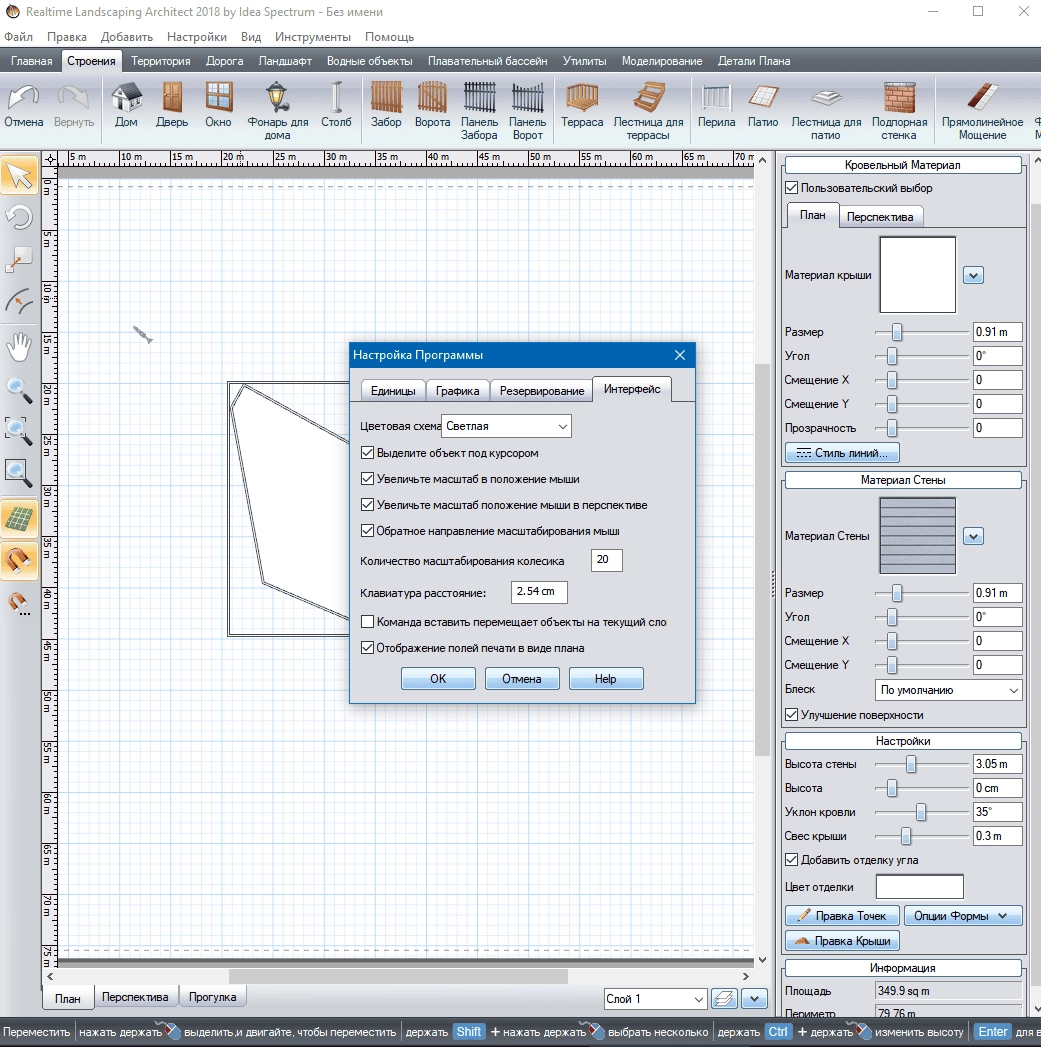Click the mouse wheel zoom amount field
1041x1047 pixels.
(x=606, y=560)
